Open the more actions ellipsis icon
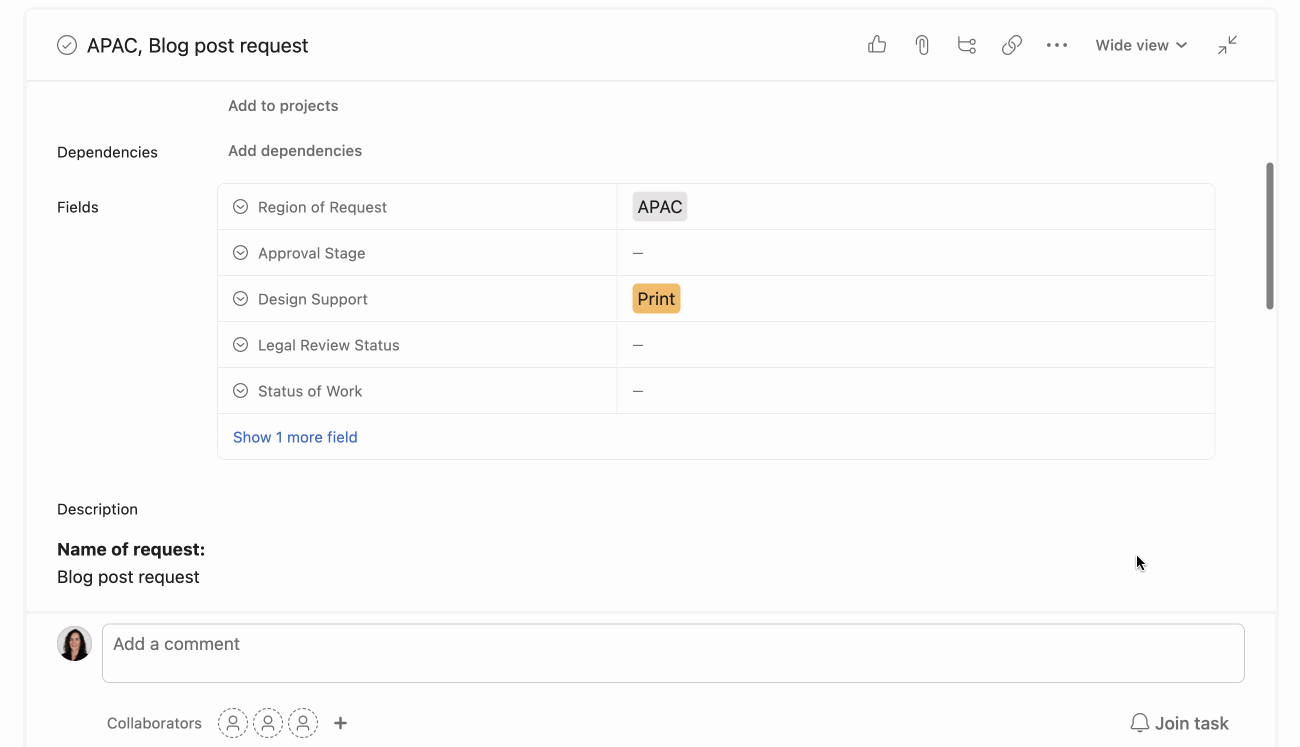 tap(1056, 45)
